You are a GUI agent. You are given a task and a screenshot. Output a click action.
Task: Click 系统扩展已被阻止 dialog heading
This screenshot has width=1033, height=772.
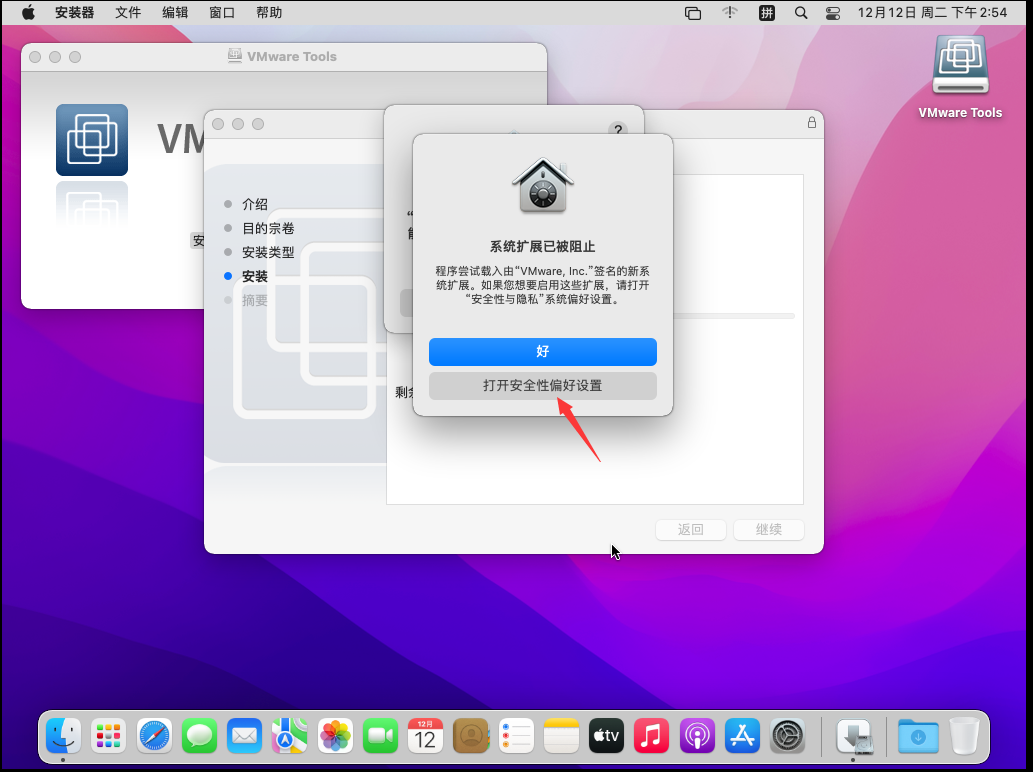point(542,246)
